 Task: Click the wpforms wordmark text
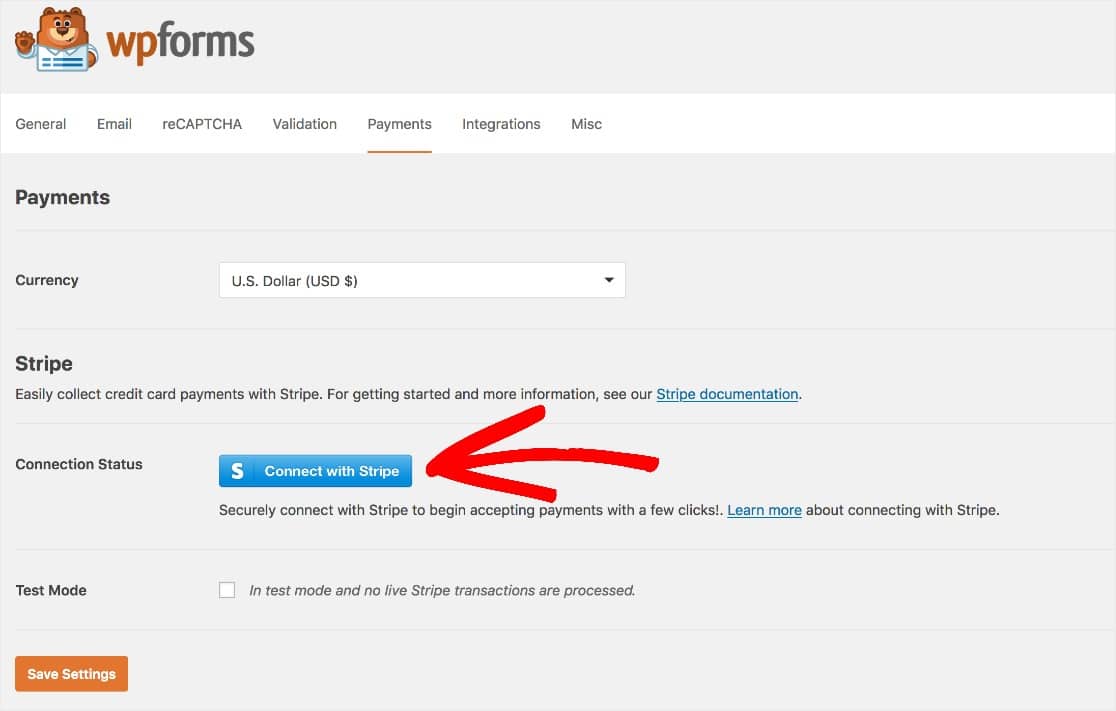(x=180, y=42)
